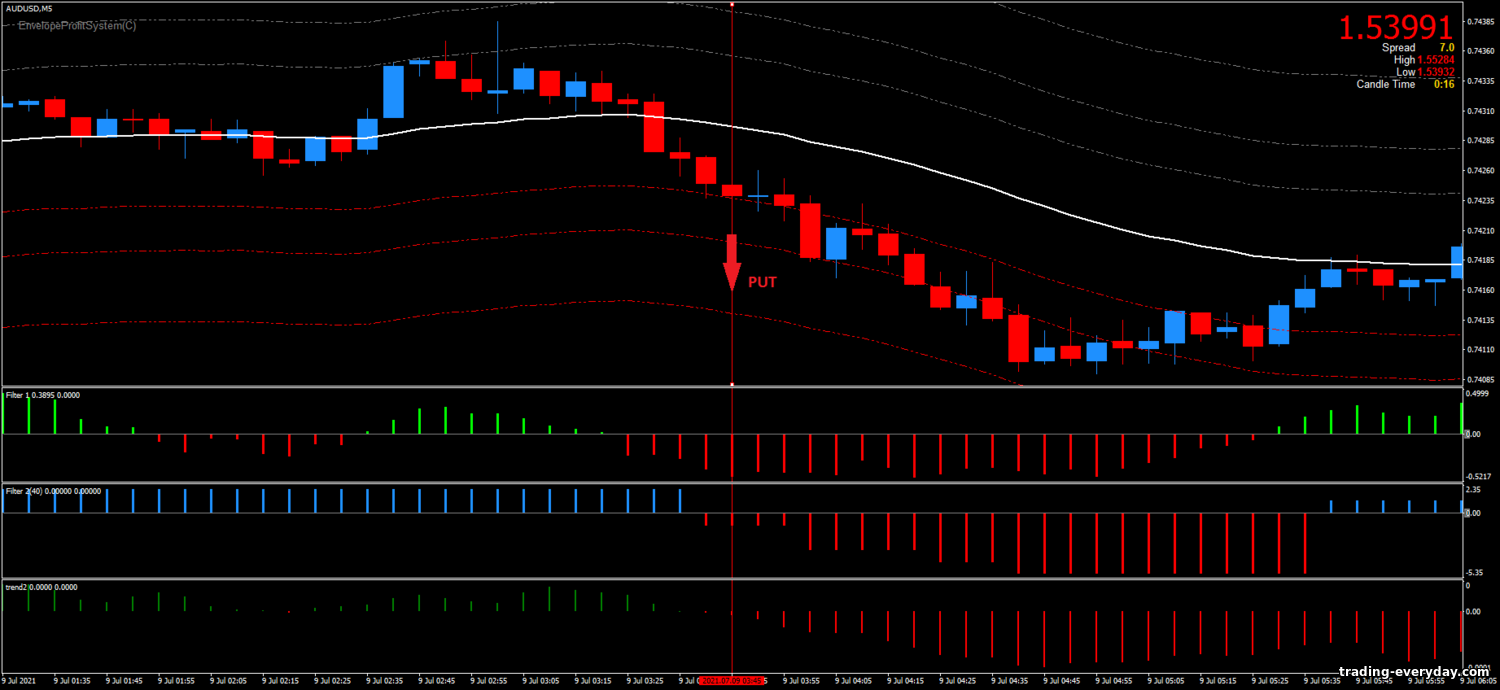Click the 0.74335 price axis label
Image resolution: width=1500 pixels, height=690 pixels.
(x=1481, y=81)
